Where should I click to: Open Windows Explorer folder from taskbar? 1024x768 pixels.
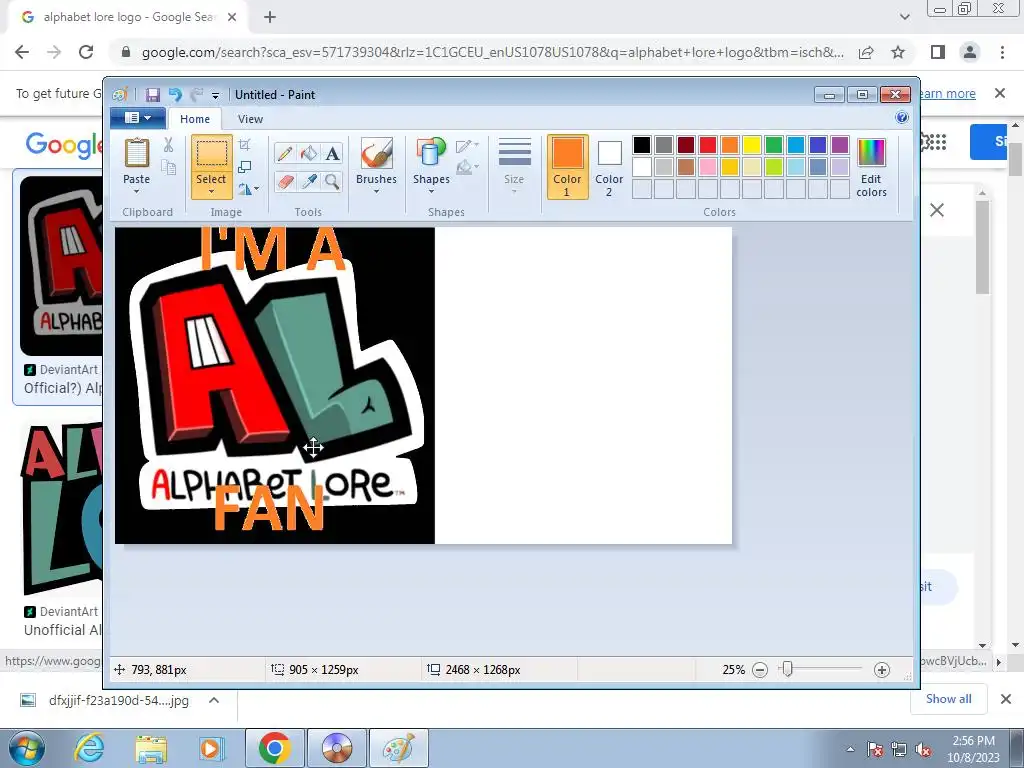pos(151,748)
